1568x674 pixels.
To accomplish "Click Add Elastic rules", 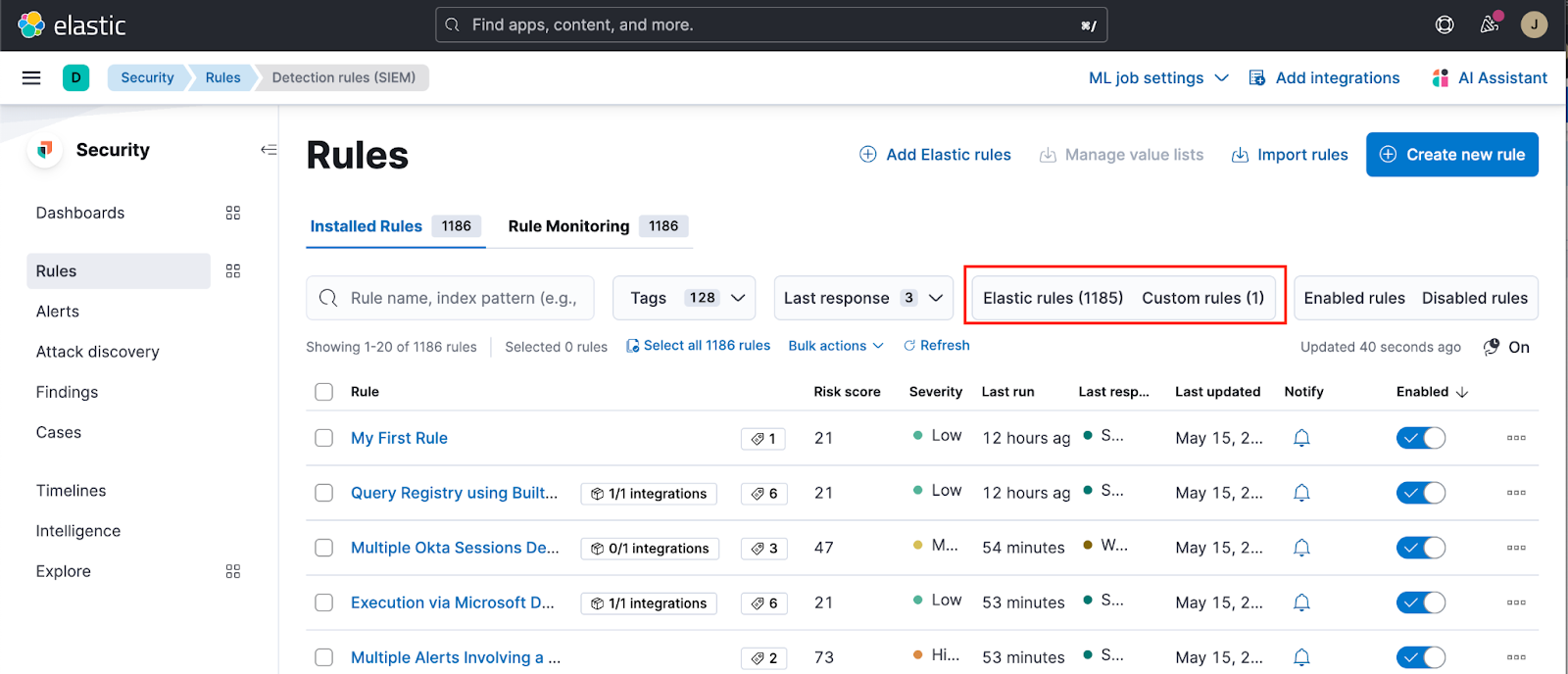I will (x=935, y=155).
